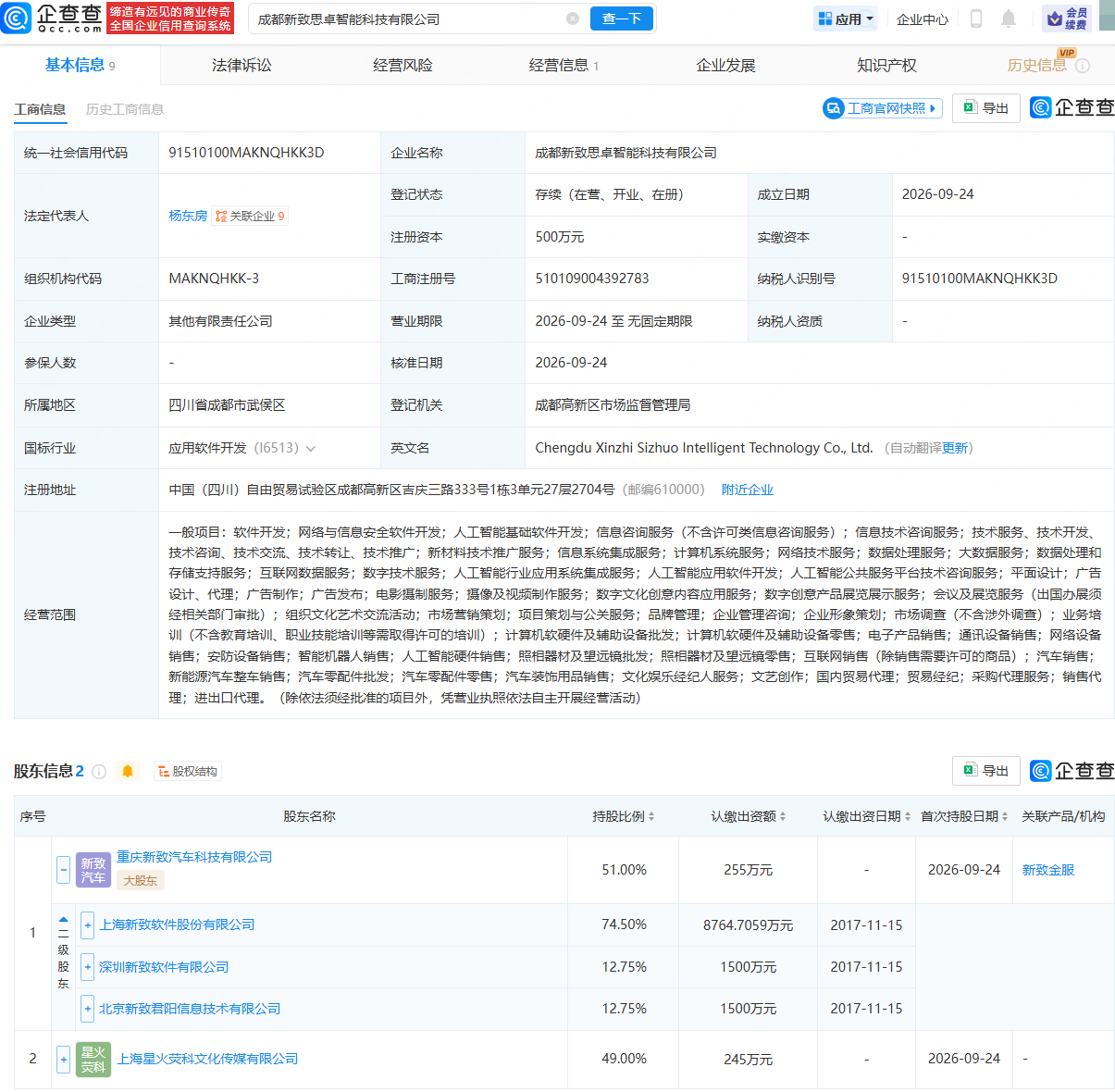Click the info icon next to 股东信息

[x=99, y=772]
